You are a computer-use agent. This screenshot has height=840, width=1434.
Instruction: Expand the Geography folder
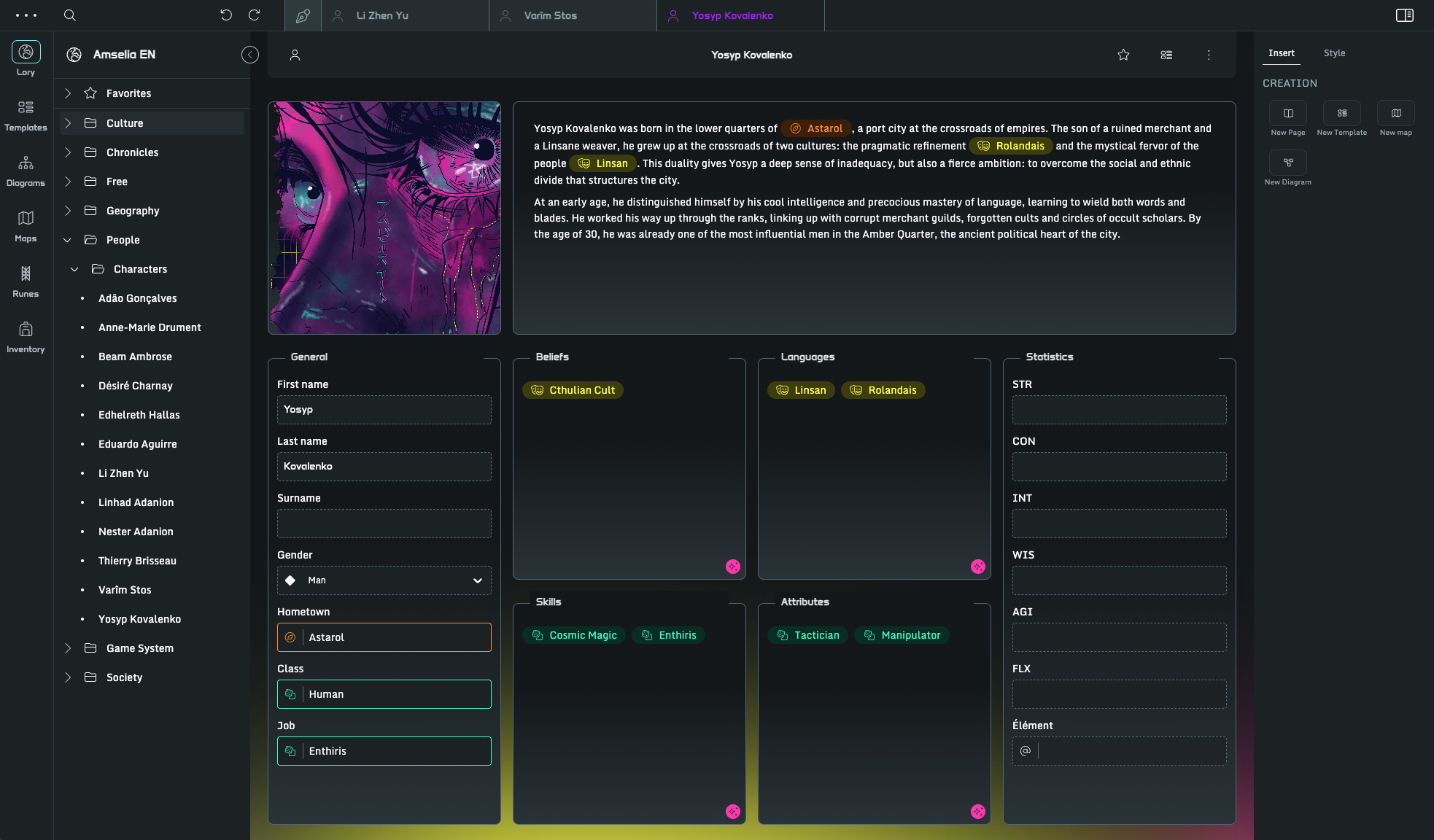tap(68, 211)
